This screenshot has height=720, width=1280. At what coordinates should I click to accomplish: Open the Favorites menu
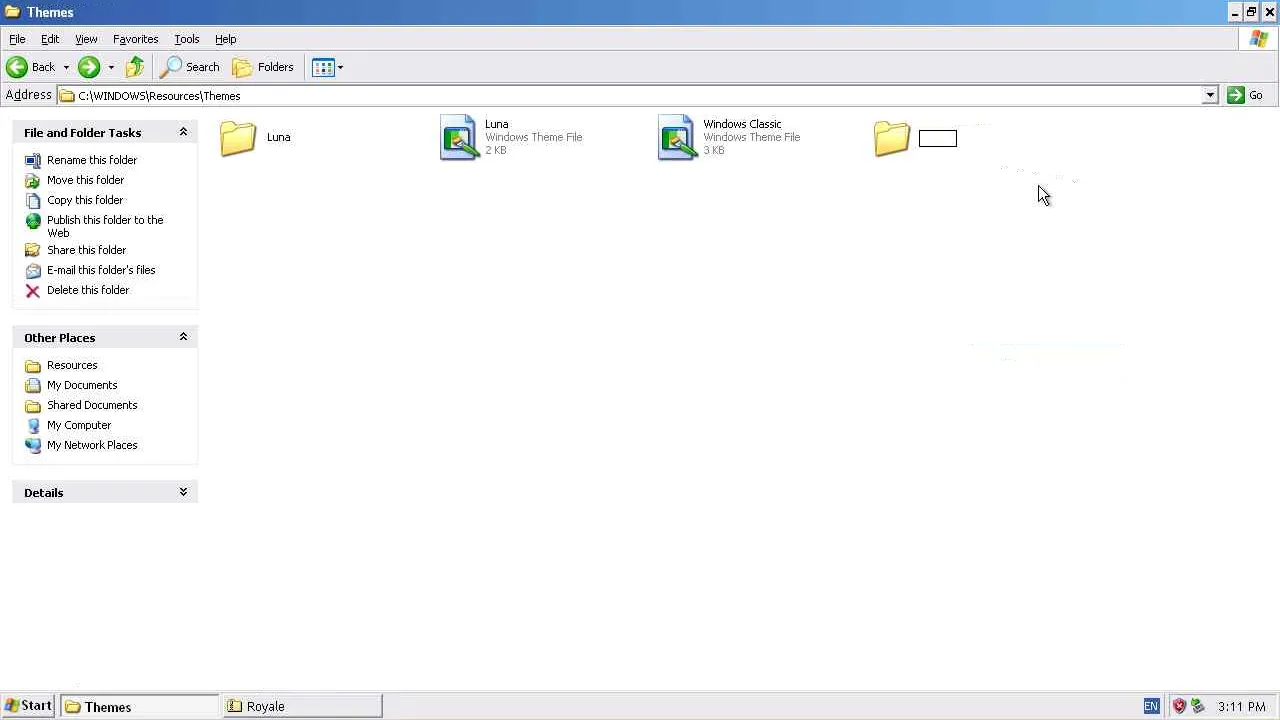[x=135, y=39]
